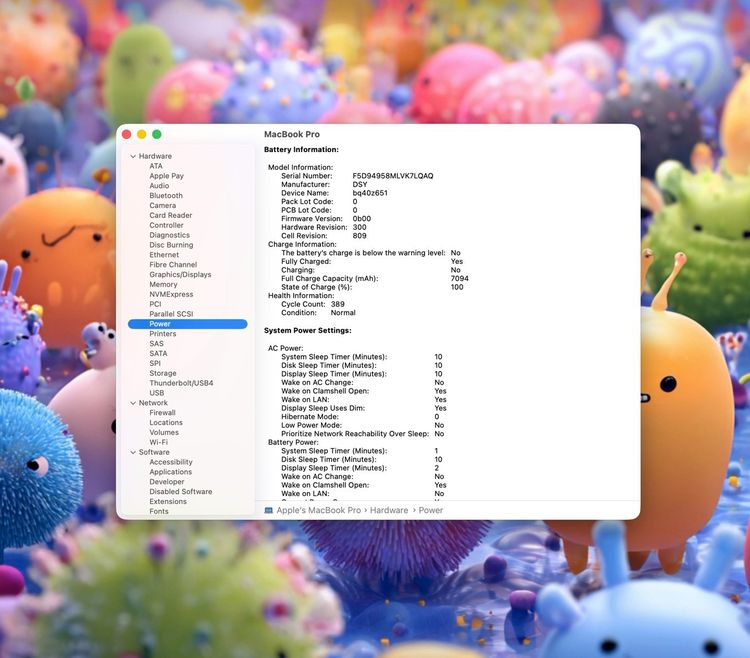Click the Cell Revision value 809
Viewport: 750px width, 658px height.
[x=359, y=236]
